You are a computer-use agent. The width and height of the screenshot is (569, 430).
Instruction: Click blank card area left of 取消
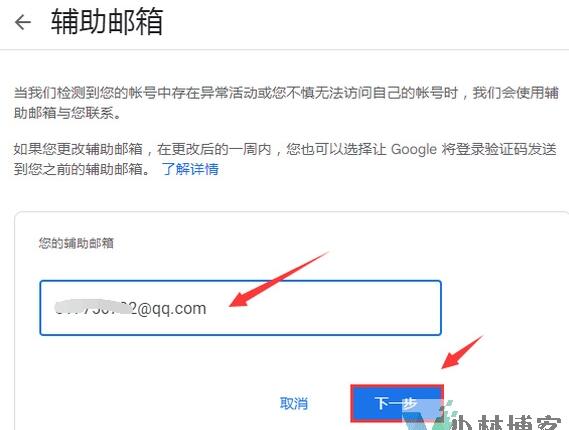point(145,403)
